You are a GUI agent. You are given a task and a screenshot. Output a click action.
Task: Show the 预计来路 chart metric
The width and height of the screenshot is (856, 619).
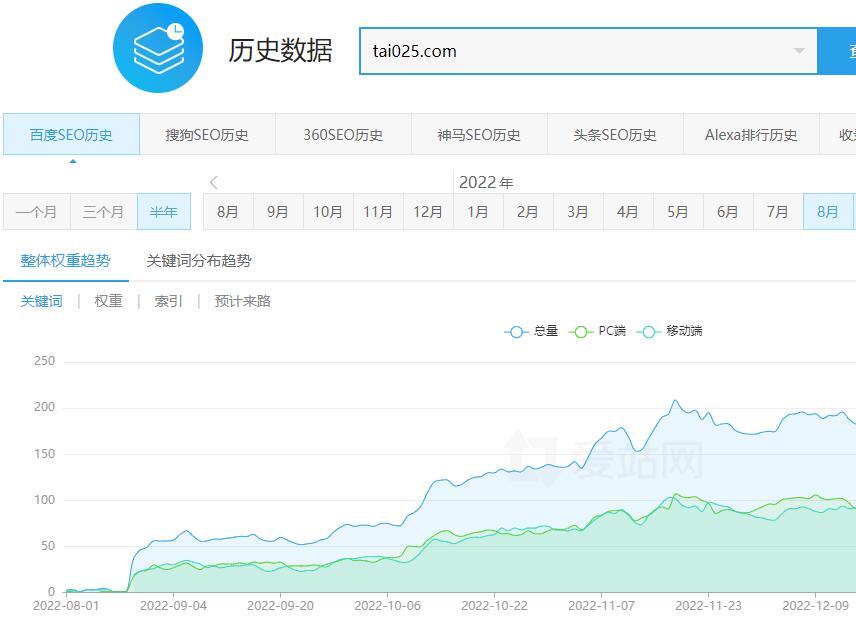click(243, 301)
